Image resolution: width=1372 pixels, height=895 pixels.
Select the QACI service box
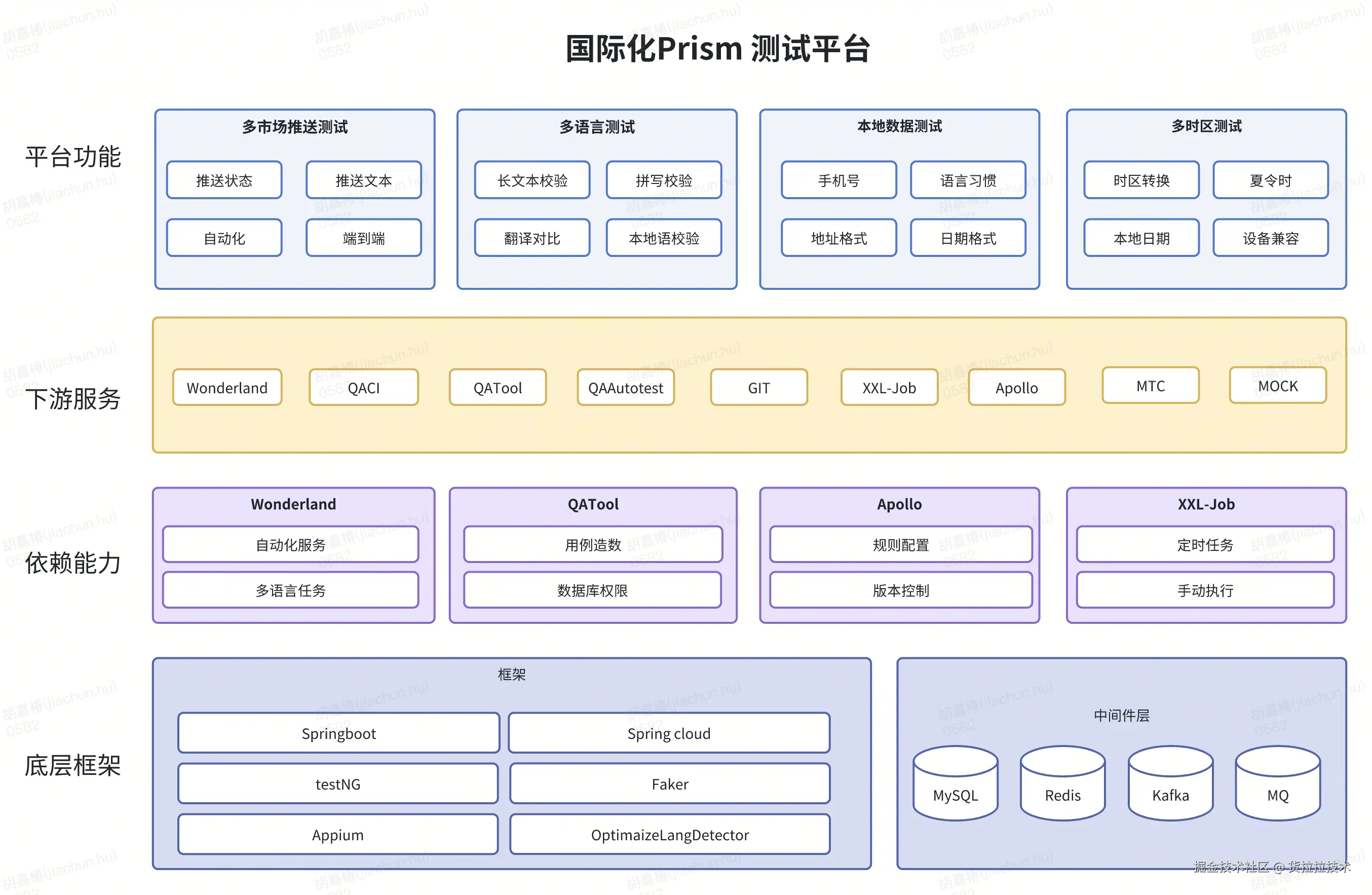tap(364, 388)
